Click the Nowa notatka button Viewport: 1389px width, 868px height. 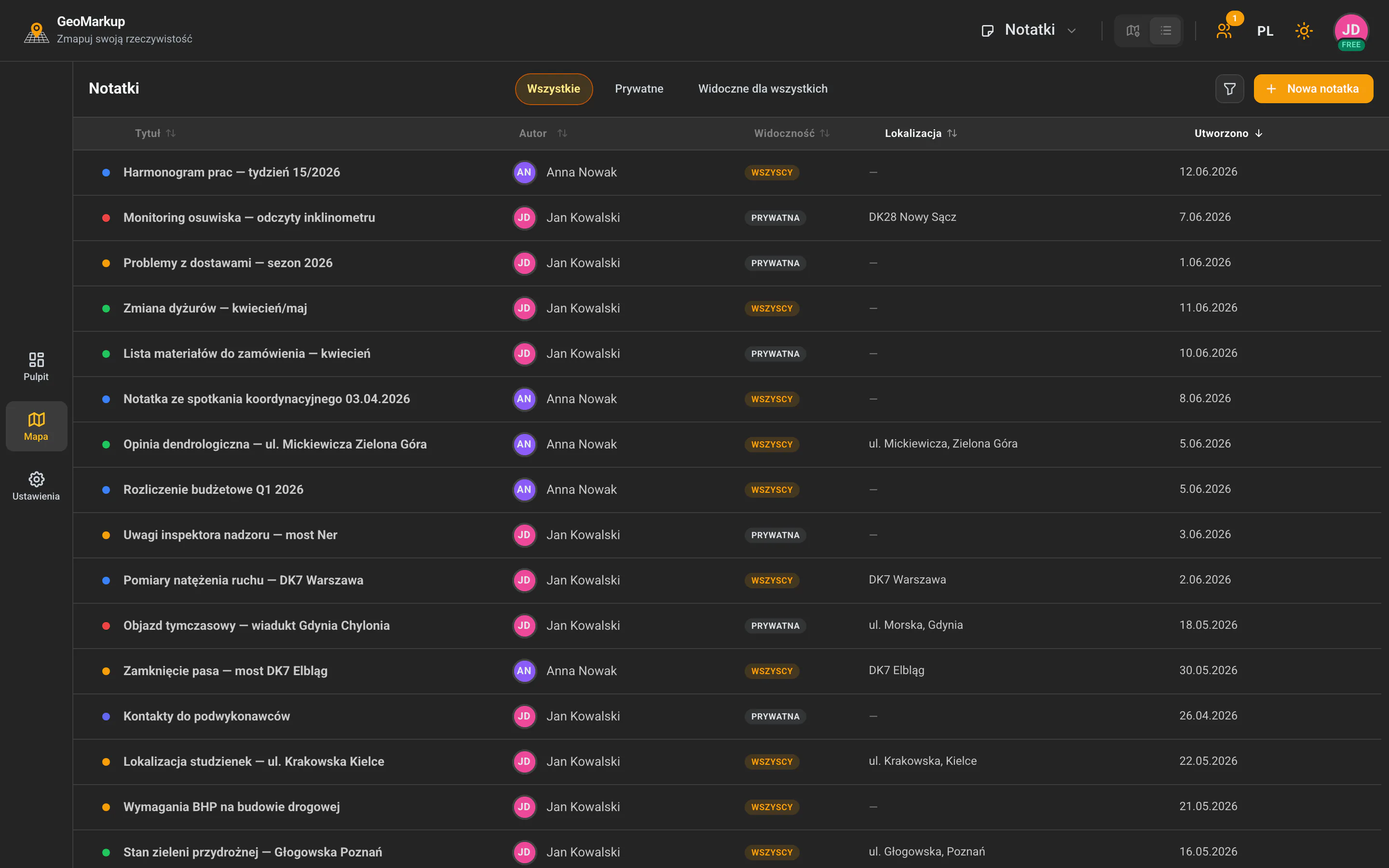click(1313, 89)
